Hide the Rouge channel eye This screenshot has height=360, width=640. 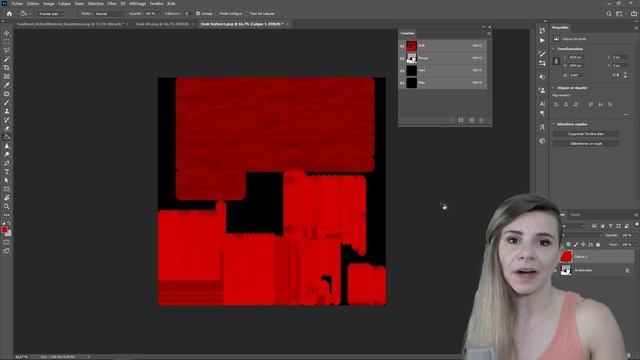pyautogui.click(x=402, y=58)
